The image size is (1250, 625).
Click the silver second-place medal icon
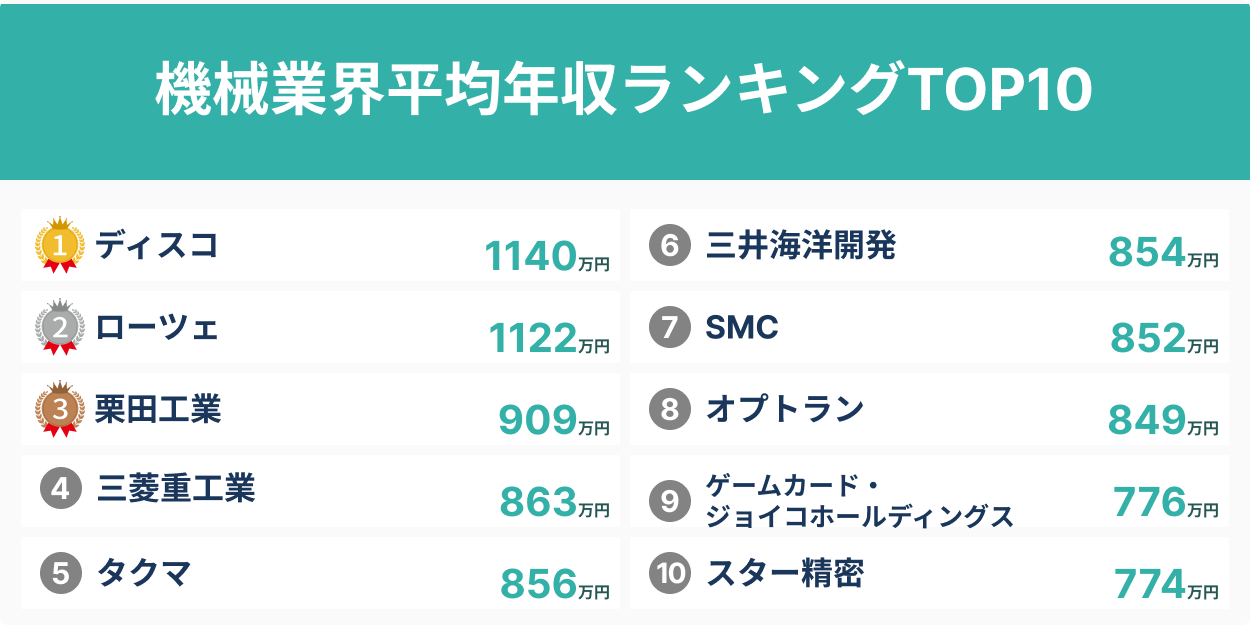tap(60, 327)
